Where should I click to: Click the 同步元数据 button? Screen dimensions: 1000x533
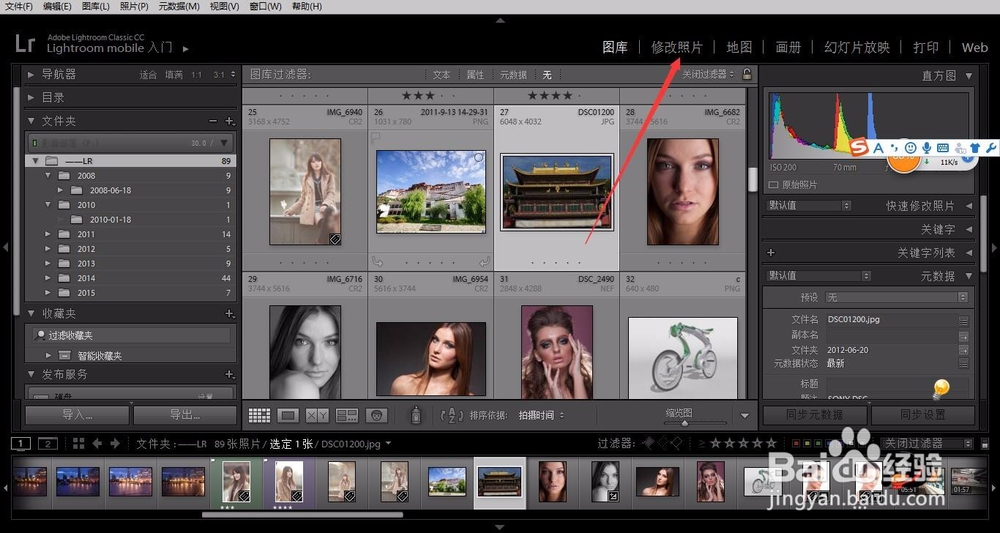pyautogui.click(x=814, y=415)
